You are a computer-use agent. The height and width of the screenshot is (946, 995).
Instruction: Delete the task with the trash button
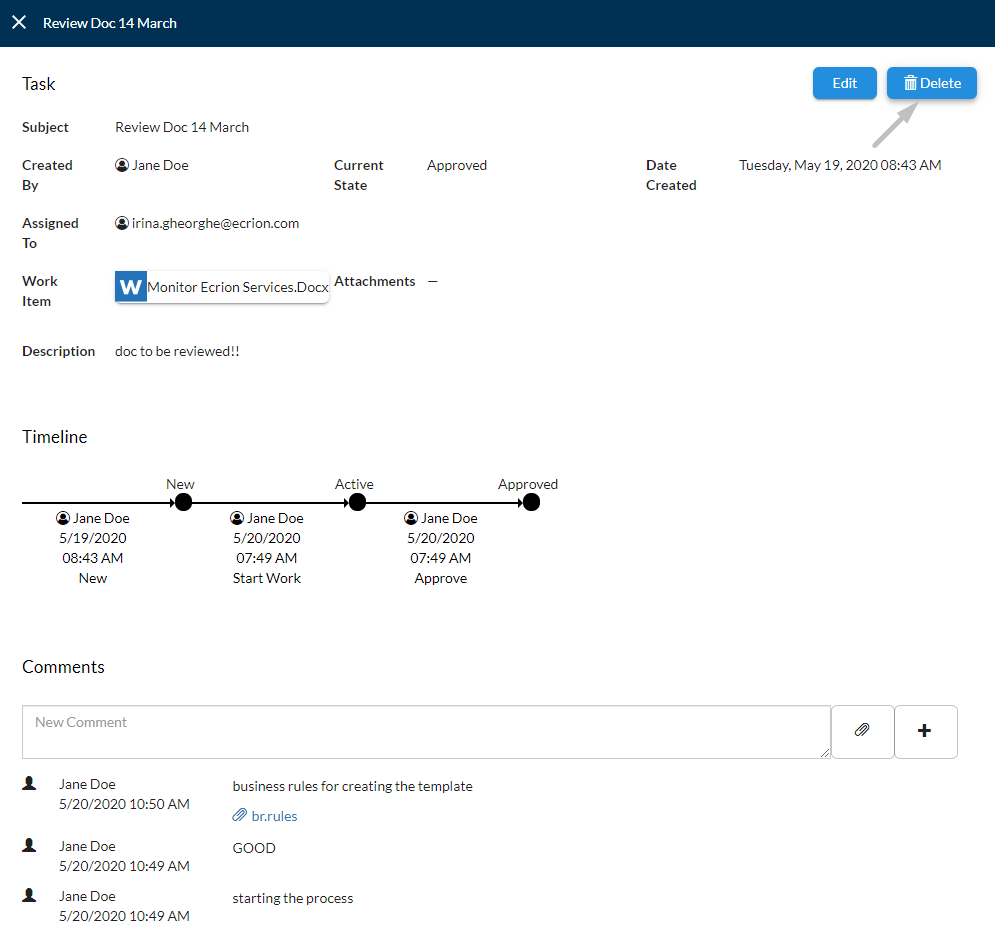(932, 83)
